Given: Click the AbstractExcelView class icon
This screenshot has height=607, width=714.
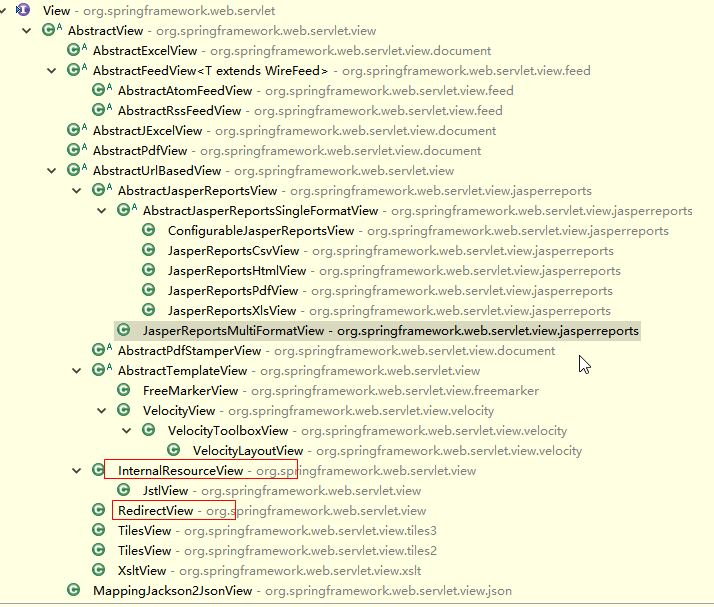Looking at the screenshot, I should 74,50.
